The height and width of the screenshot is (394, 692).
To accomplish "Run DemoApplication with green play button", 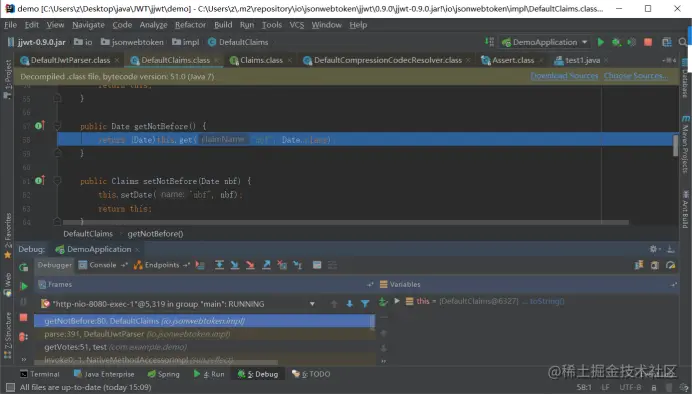I will click(x=601, y=42).
